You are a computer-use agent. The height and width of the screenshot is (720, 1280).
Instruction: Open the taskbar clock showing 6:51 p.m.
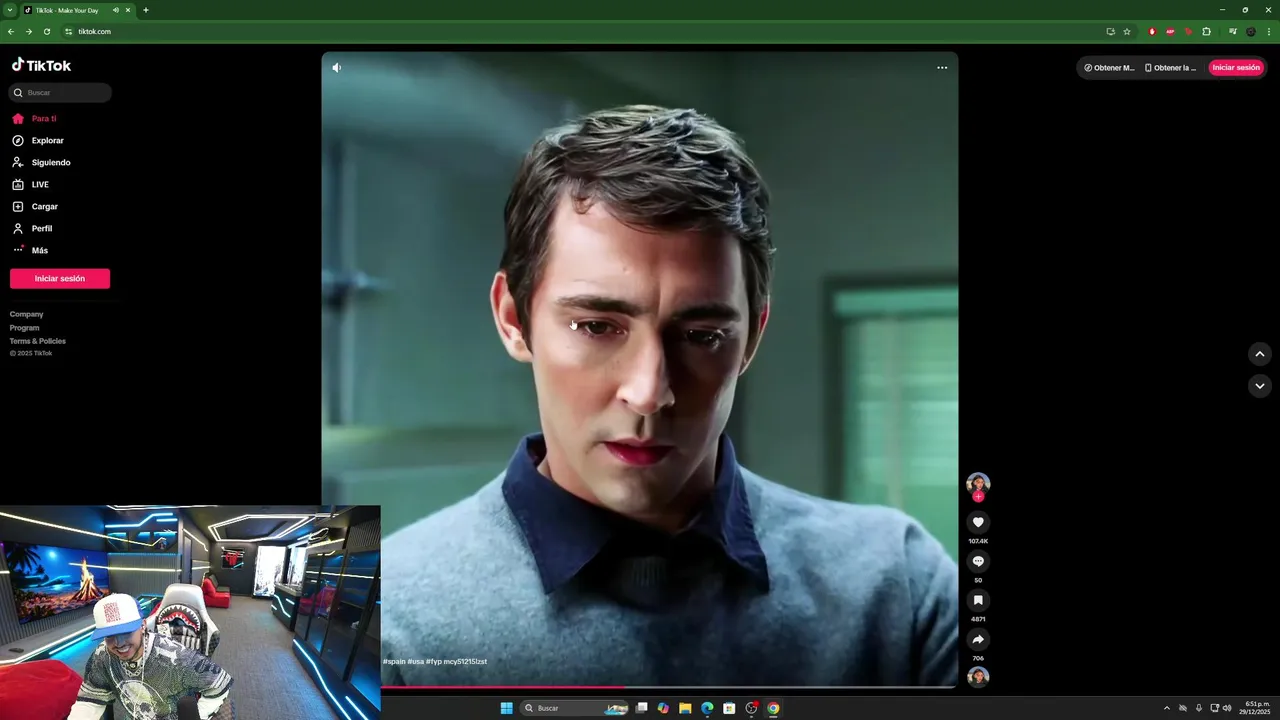tap(1256, 708)
